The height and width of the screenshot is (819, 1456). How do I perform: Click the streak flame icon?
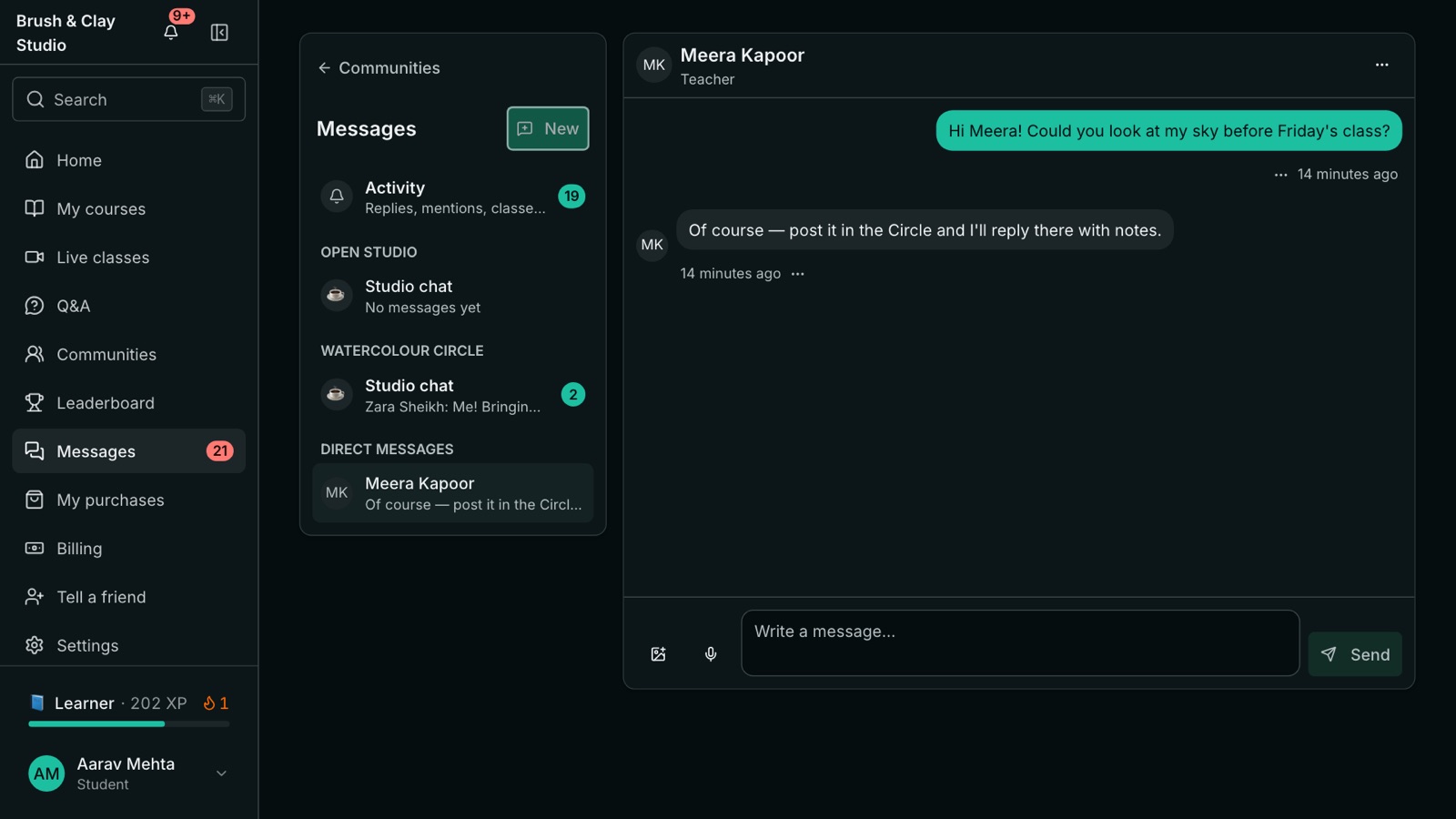[209, 703]
